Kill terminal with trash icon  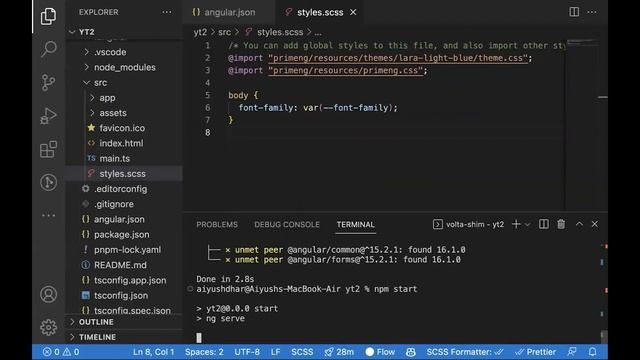point(561,224)
